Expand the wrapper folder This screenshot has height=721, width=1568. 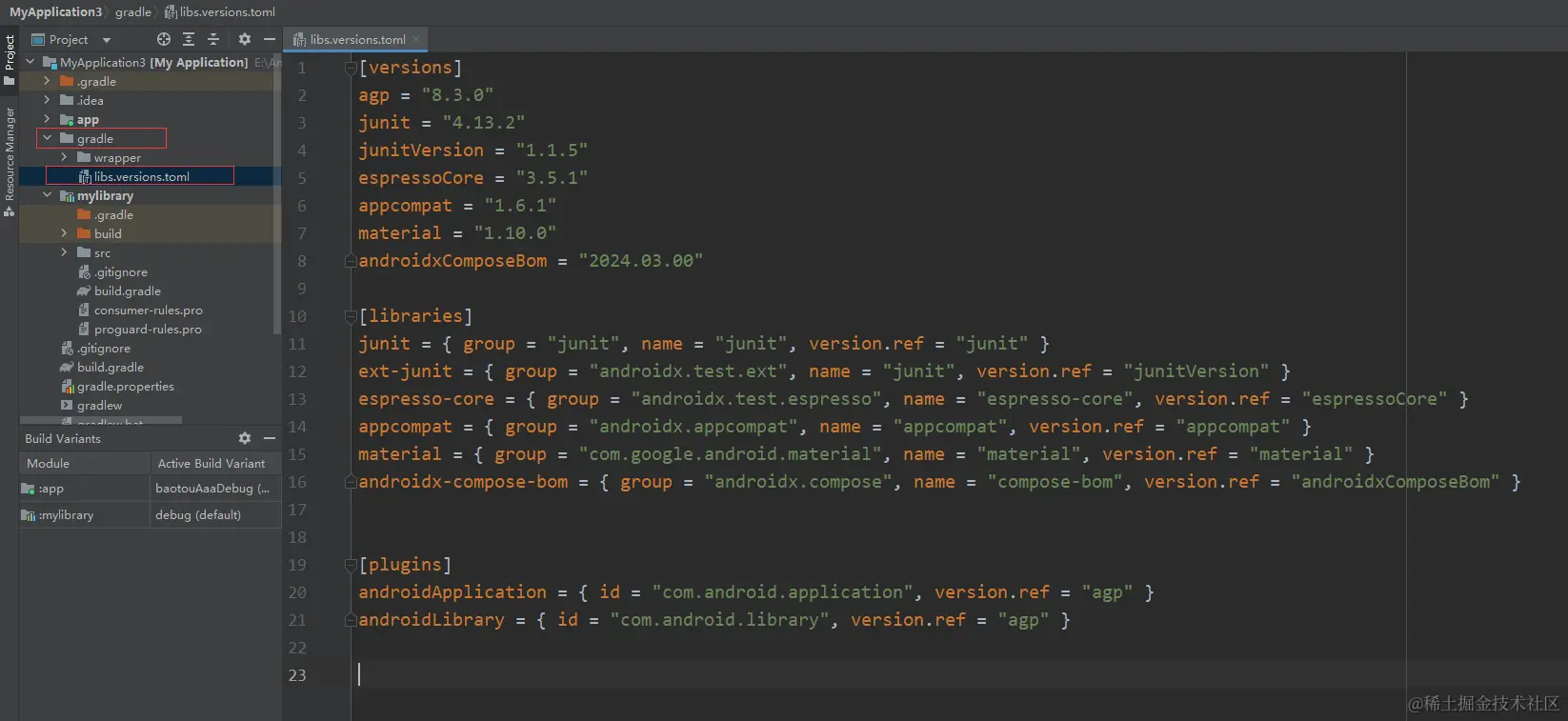(64, 157)
